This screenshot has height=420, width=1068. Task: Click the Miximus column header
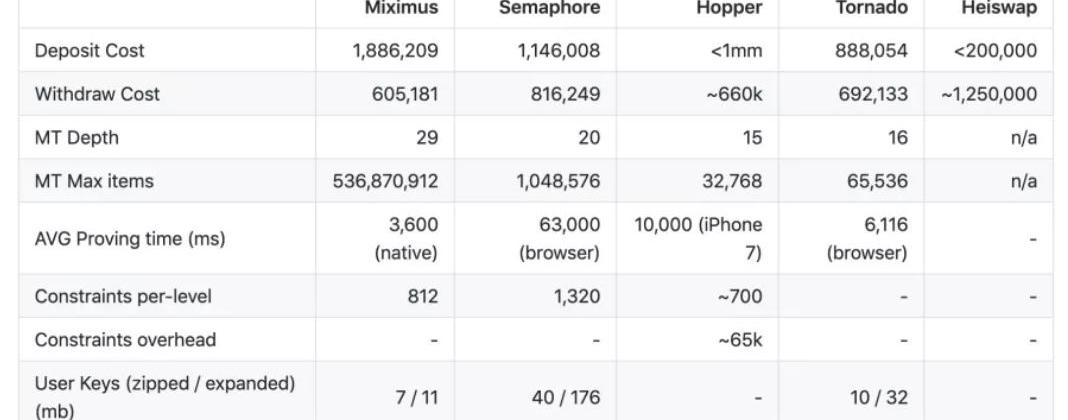coord(401,8)
